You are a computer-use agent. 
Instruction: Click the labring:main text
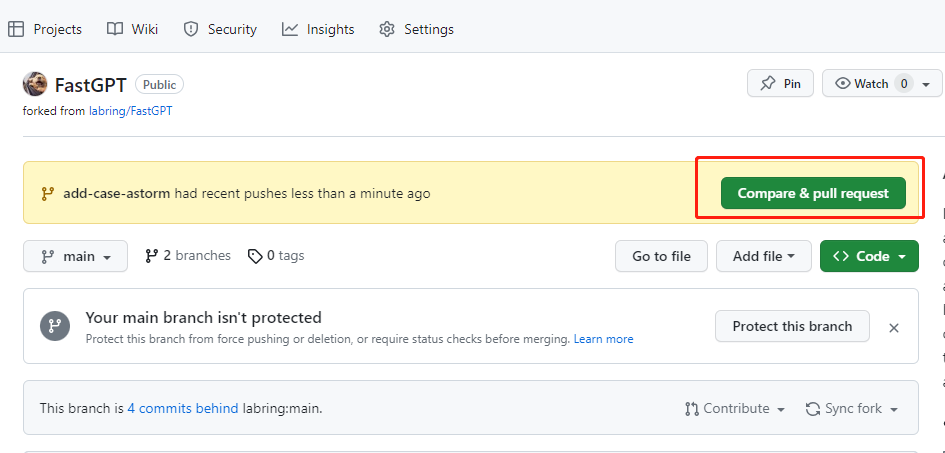[x=282, y=408]
